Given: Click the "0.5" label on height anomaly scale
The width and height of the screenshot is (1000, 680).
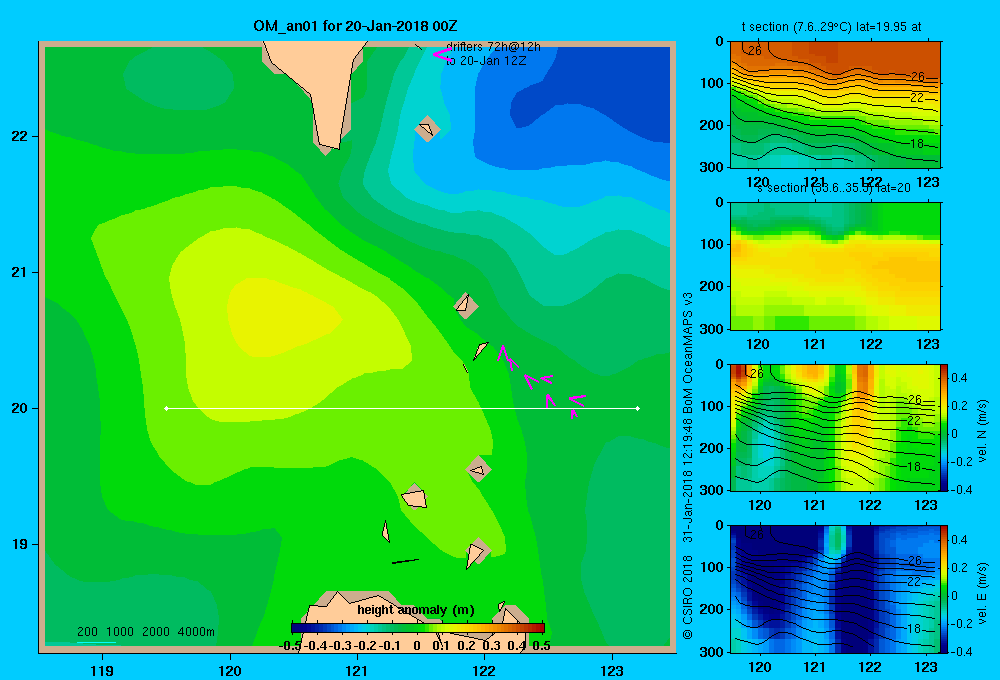Looking at the screenshot, I should (541, 646).
